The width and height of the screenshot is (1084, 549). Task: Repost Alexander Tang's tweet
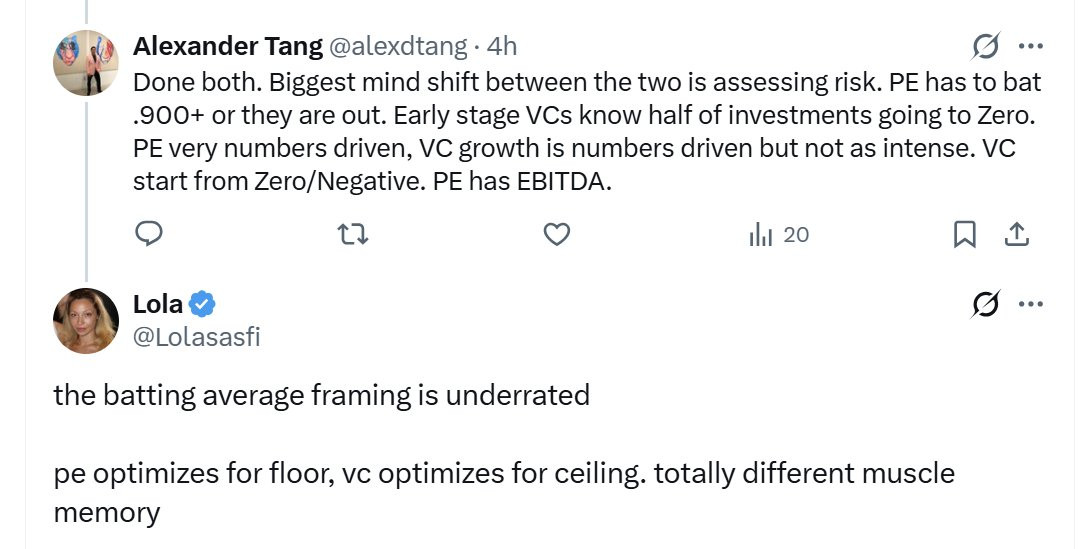(x=352, y=234)
